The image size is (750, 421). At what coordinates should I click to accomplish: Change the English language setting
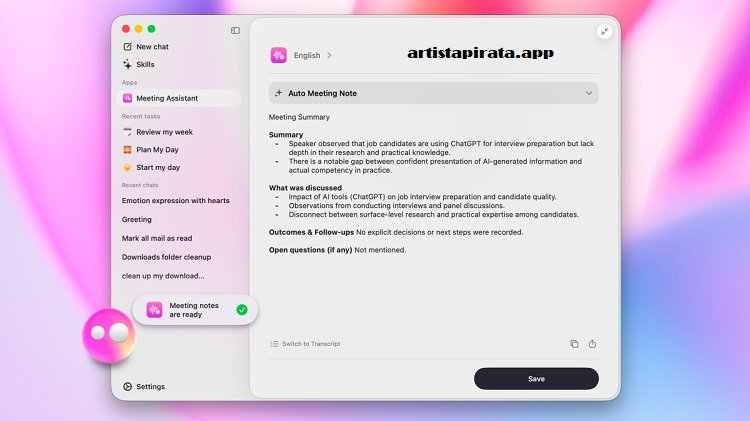click(307, 55)
